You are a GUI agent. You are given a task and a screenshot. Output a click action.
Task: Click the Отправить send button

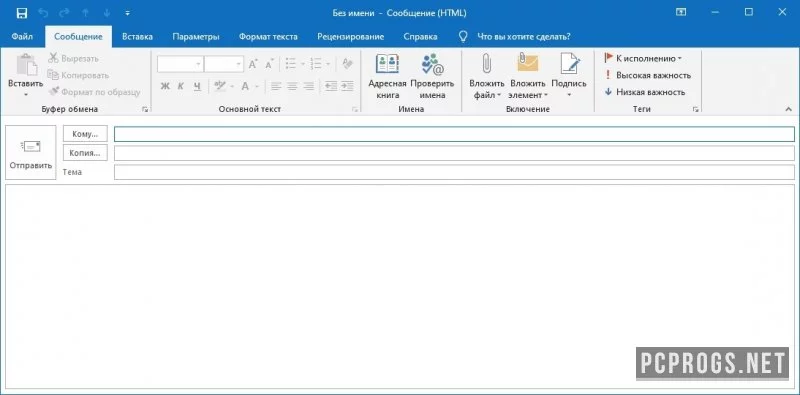pyautogui.click(x=31, y=153)
